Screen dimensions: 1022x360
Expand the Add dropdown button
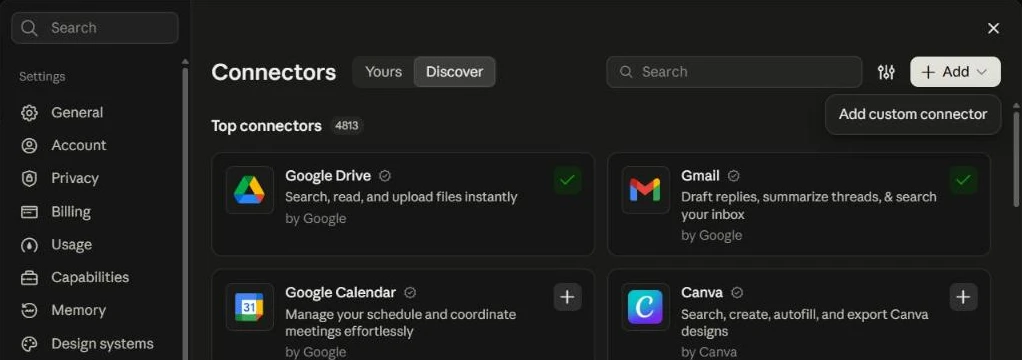956,72
